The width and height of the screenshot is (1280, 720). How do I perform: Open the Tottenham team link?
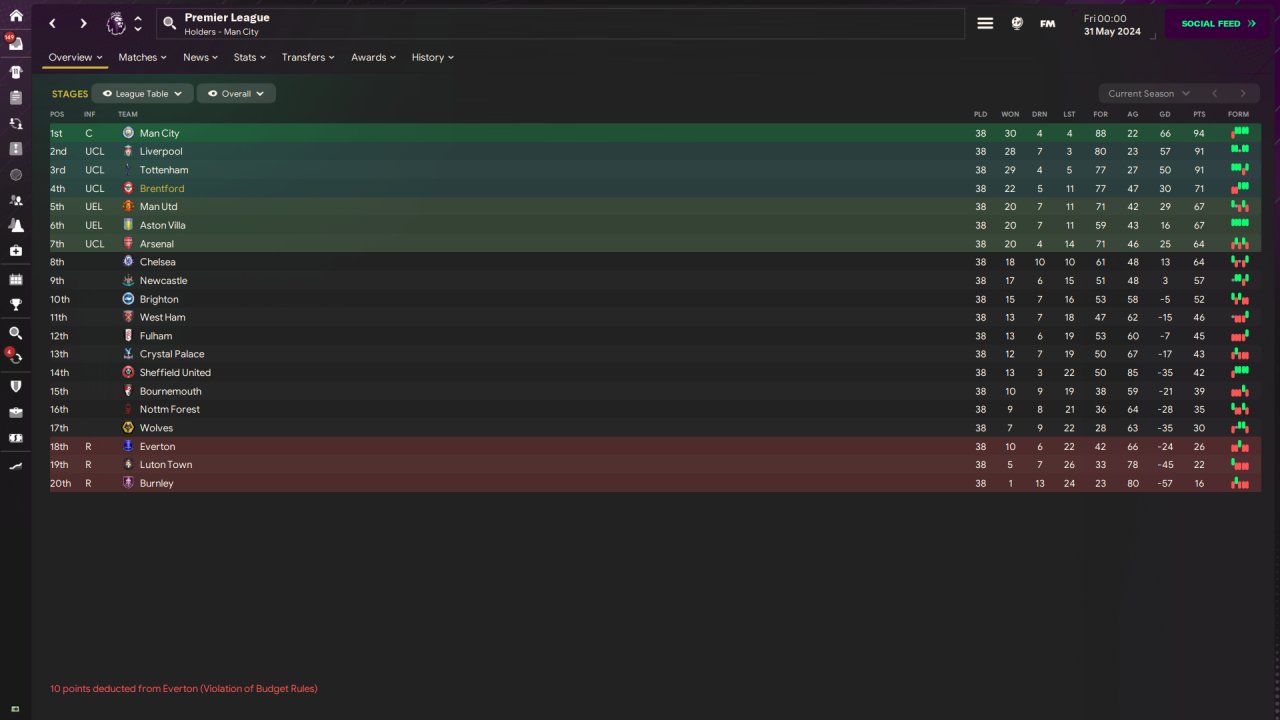(164, 170)
